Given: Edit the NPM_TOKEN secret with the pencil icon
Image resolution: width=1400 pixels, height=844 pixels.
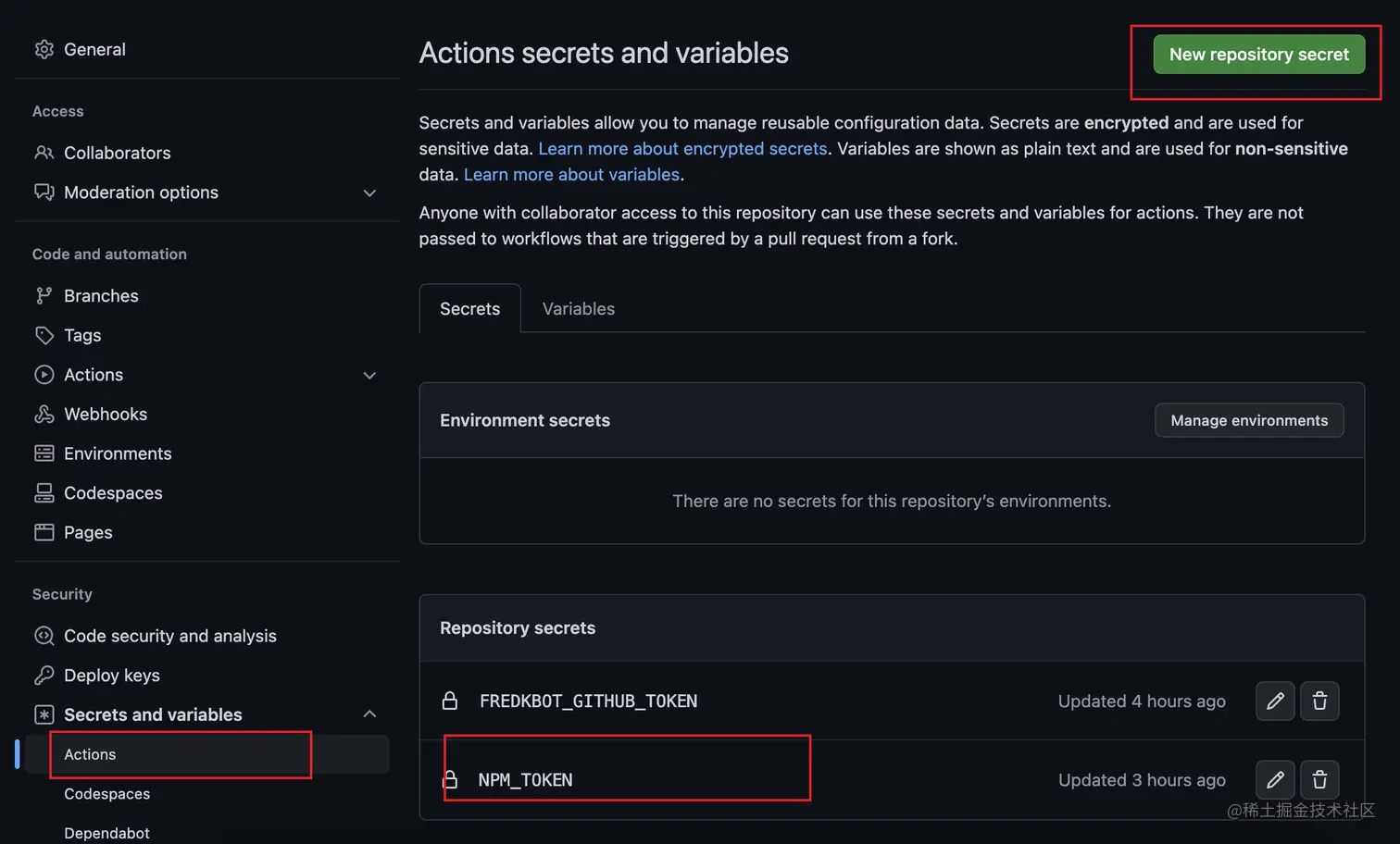Looking at the screenshot, I should pos(1275,780).
